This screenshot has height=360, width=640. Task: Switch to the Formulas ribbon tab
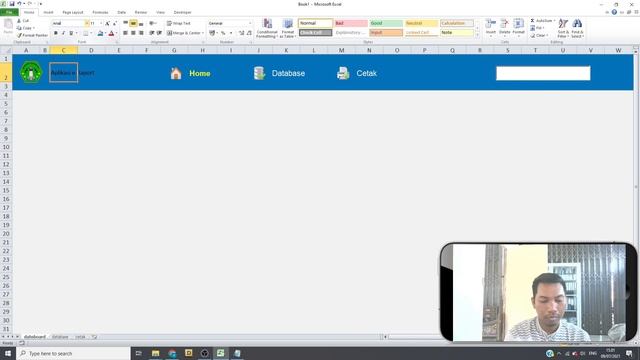point(100,12)
